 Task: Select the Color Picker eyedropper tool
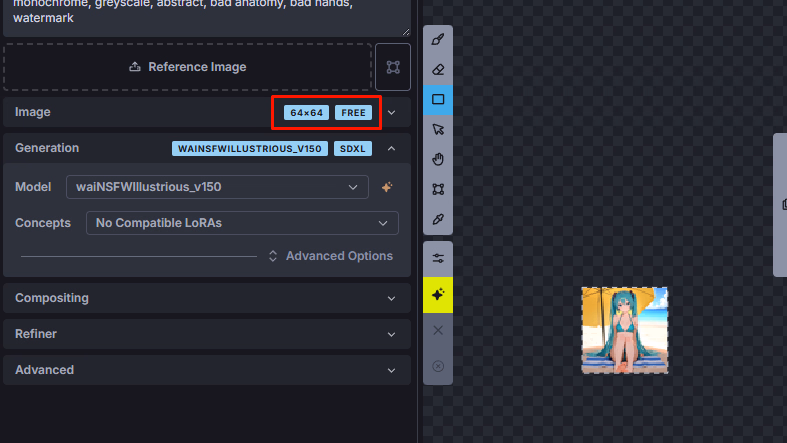[437, 219]
